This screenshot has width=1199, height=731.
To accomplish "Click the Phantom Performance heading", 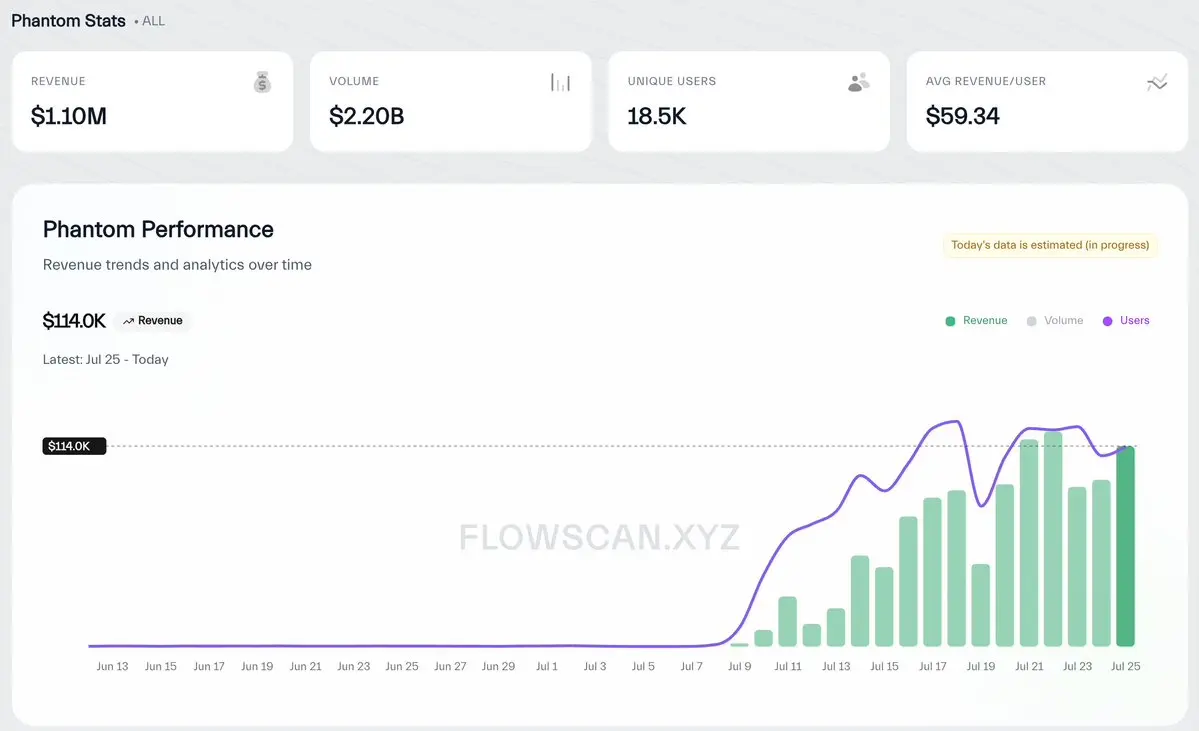I will click(158, 229).
